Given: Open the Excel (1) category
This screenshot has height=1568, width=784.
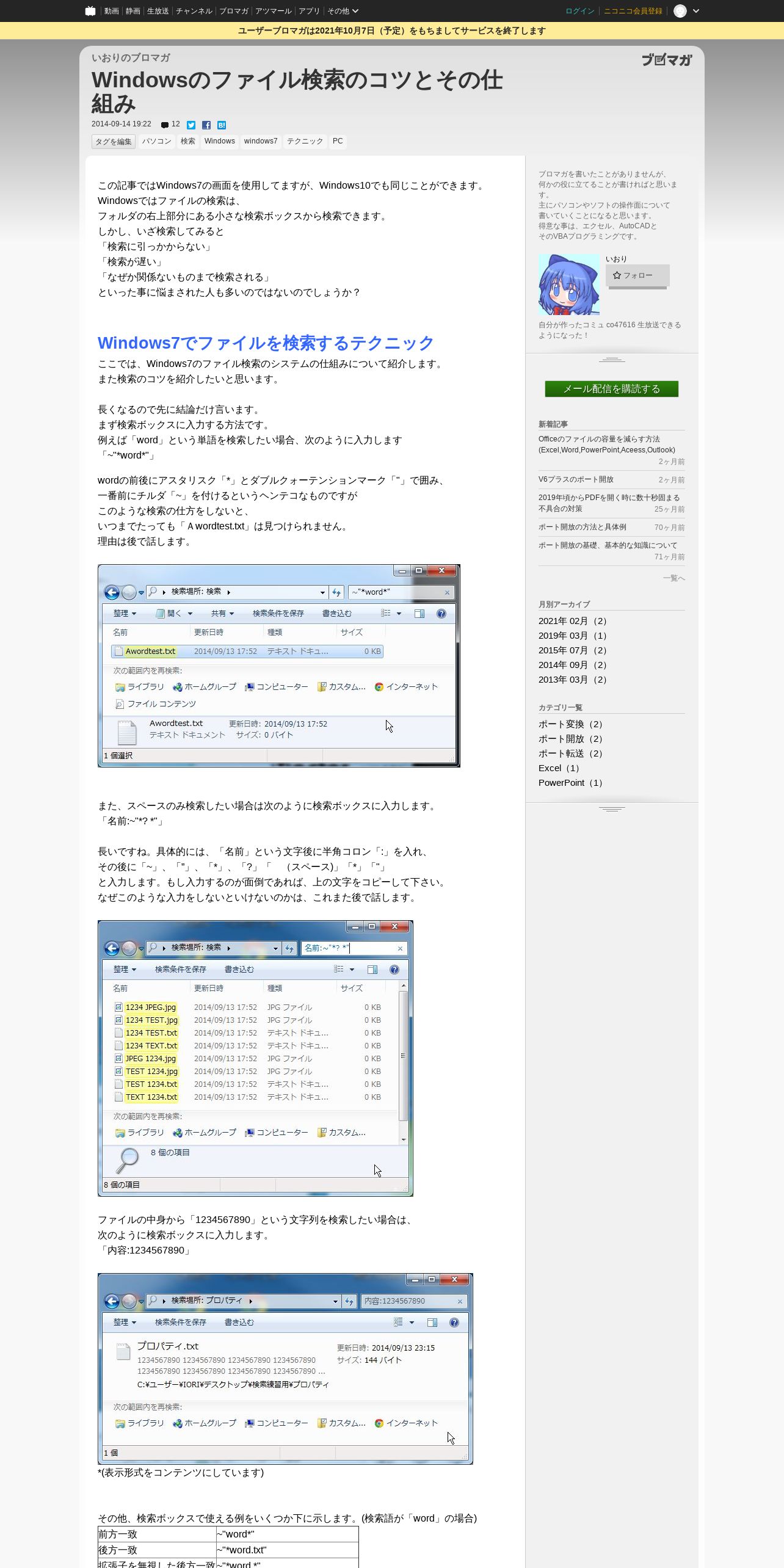Looking at the screenshot, I should 559,768.
